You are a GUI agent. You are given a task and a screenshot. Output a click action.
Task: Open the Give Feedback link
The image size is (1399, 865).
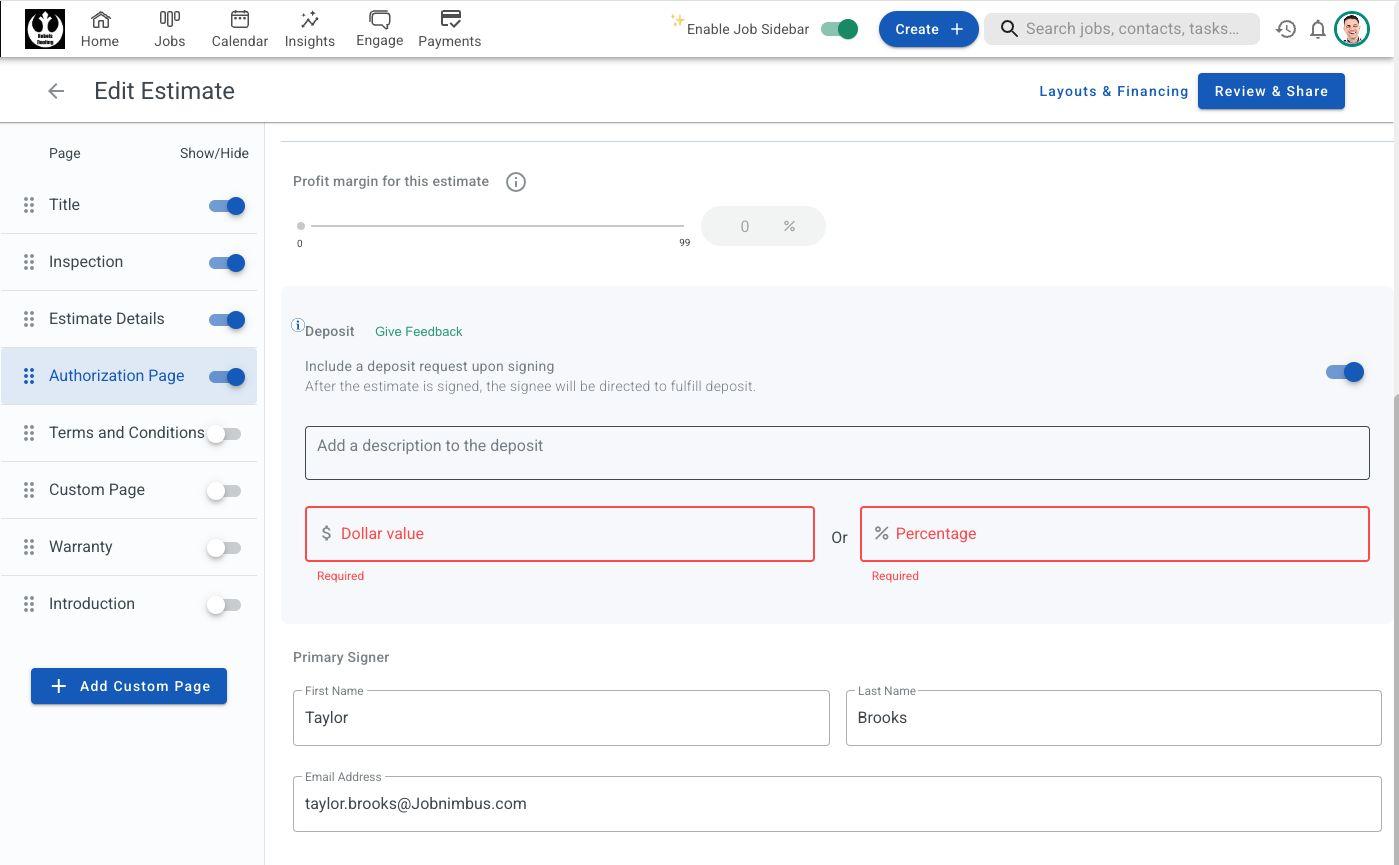[x=418, y=331]
